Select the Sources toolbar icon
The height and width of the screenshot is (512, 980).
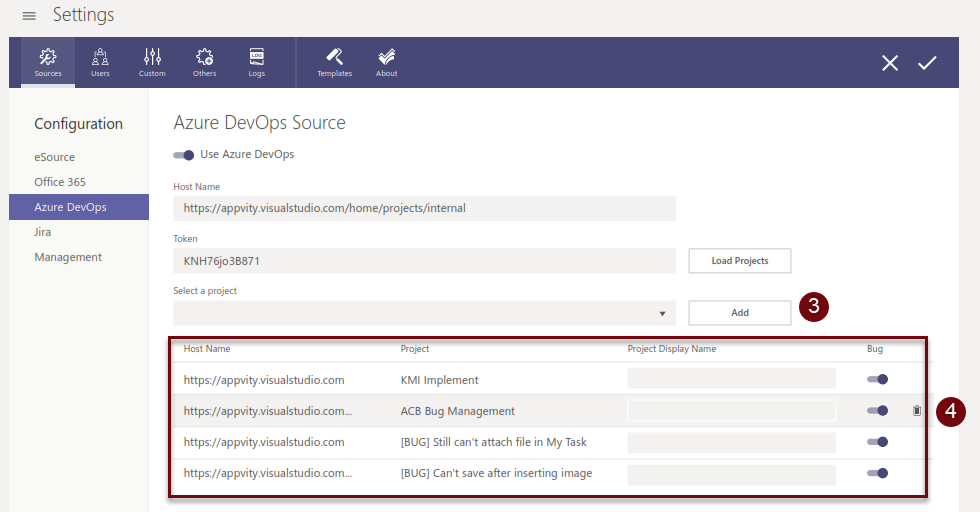tap(48, 62)
